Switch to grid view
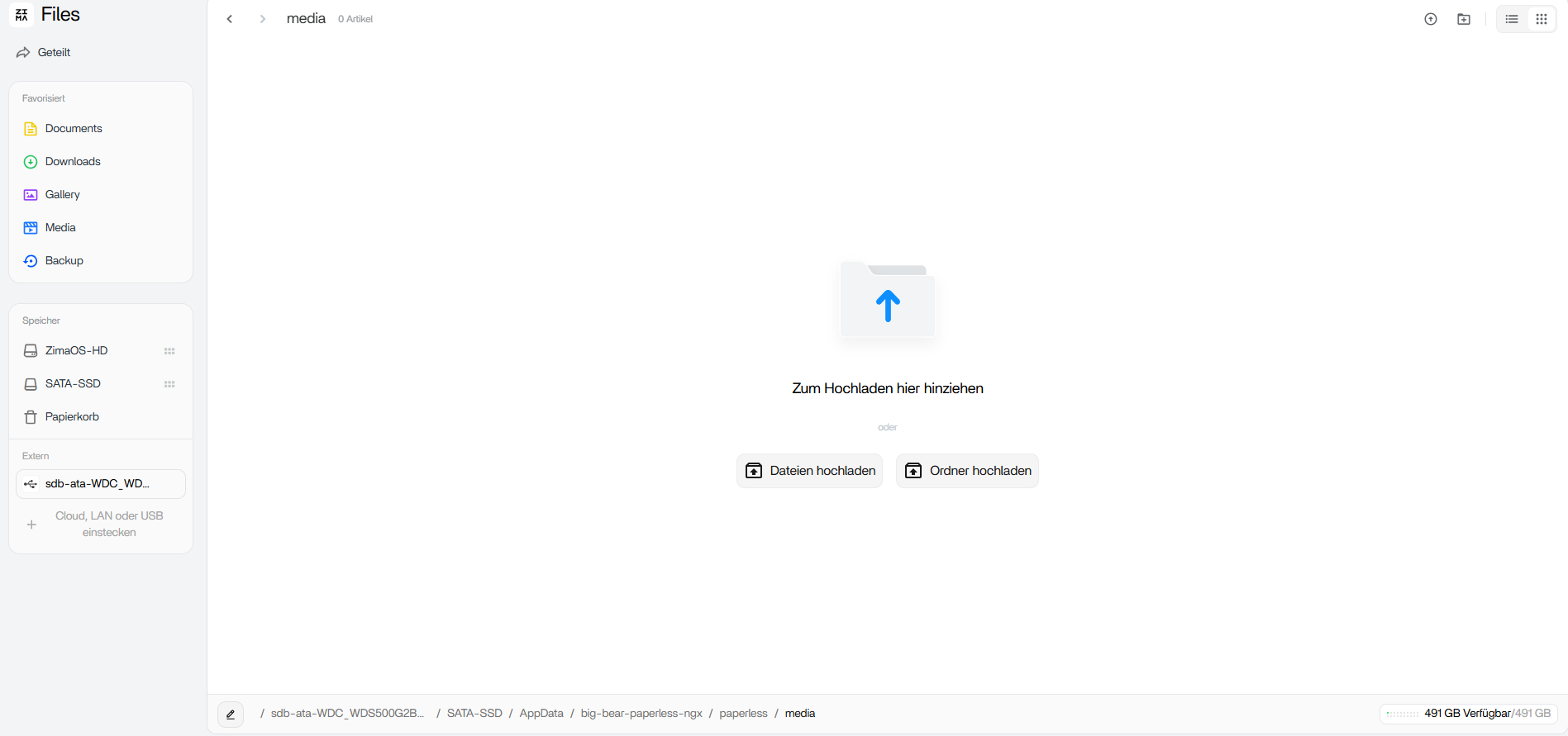The image size is (1568, 736). click(1542, 19)
